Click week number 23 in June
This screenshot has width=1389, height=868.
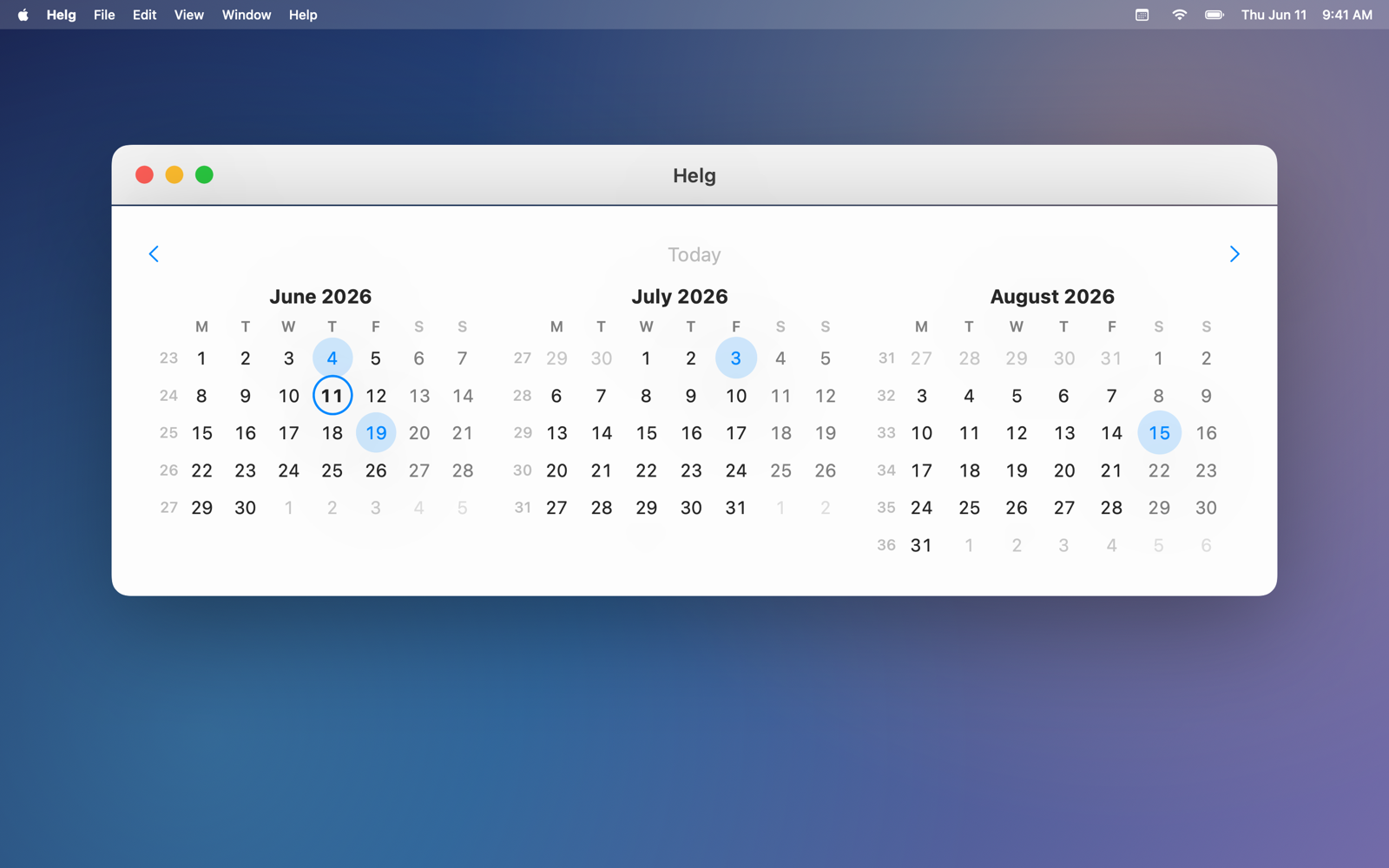pyautogui.click(x=168, y=358)
